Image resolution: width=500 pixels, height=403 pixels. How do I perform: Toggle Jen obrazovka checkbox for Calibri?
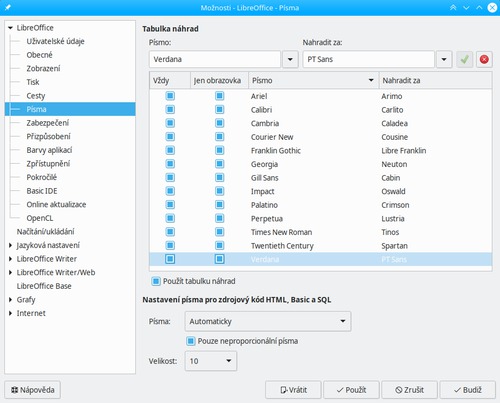219,110
